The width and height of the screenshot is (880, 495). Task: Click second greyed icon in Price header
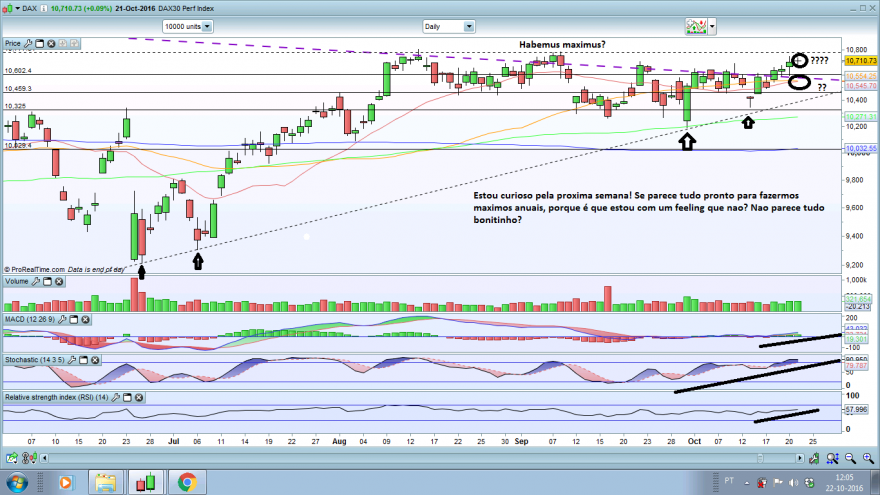(74, 43)
